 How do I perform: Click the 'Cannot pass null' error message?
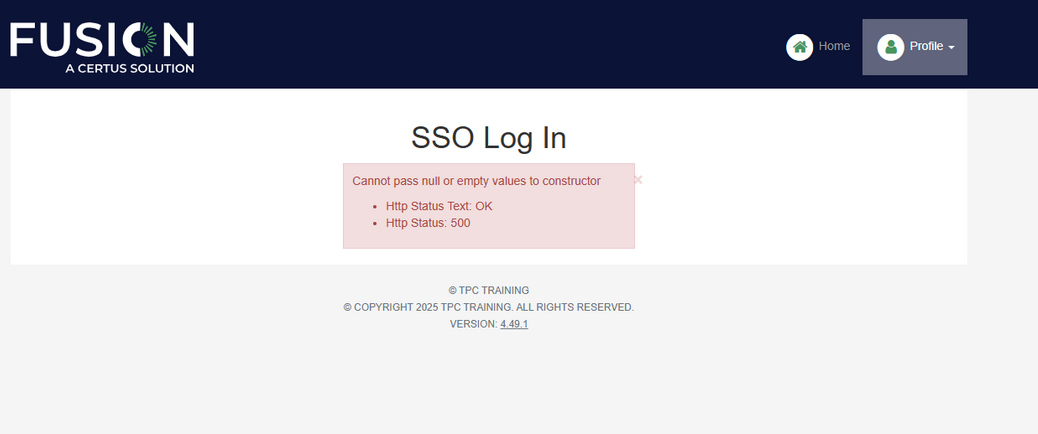click(476, 181)
